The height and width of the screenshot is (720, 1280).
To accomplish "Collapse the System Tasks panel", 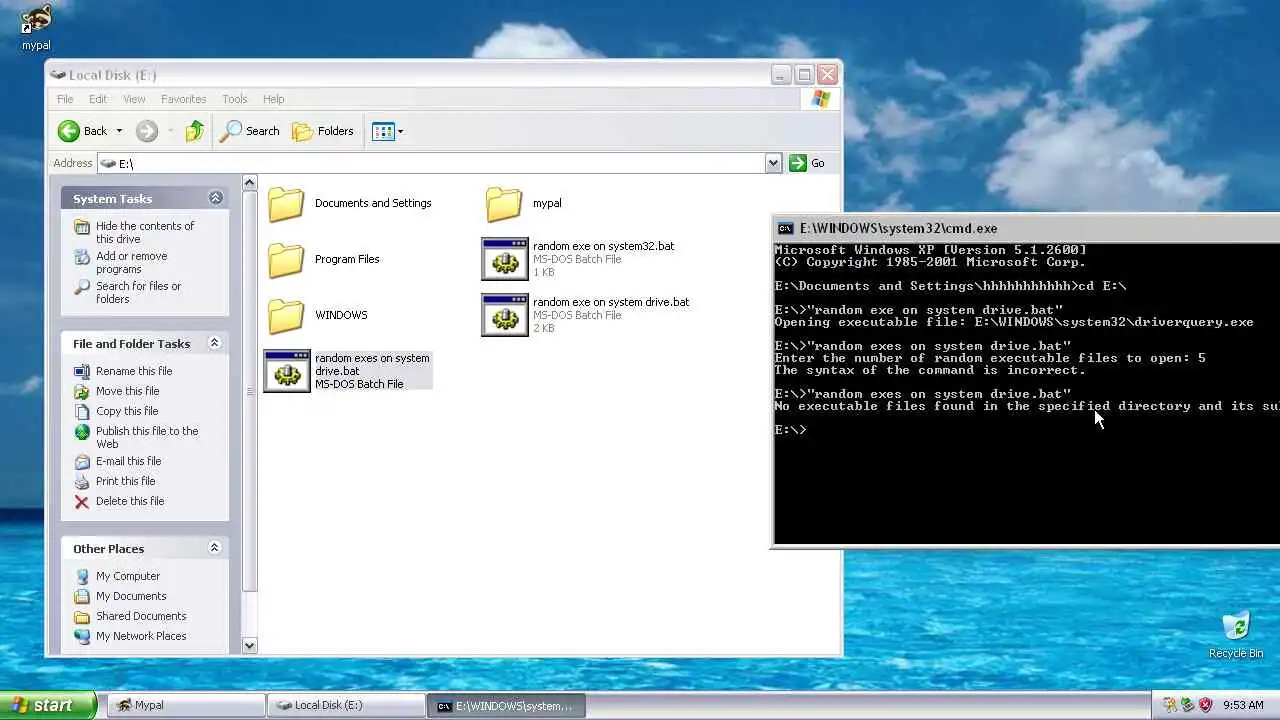I will tap(215, 198).
